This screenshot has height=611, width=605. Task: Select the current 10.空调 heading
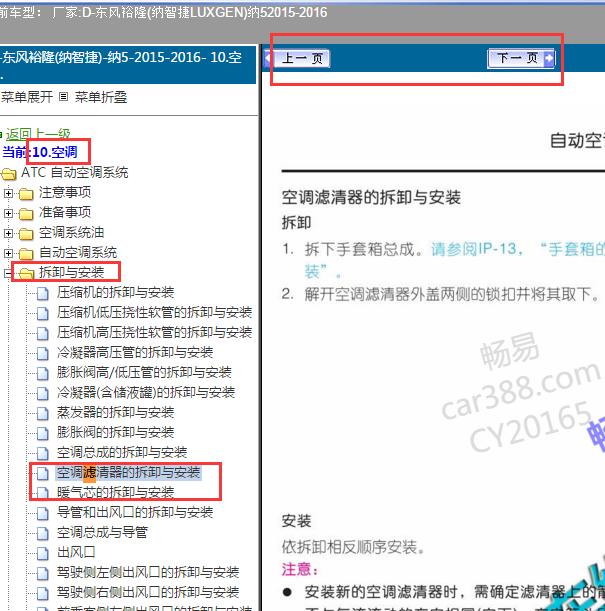(x=55, y=152)
